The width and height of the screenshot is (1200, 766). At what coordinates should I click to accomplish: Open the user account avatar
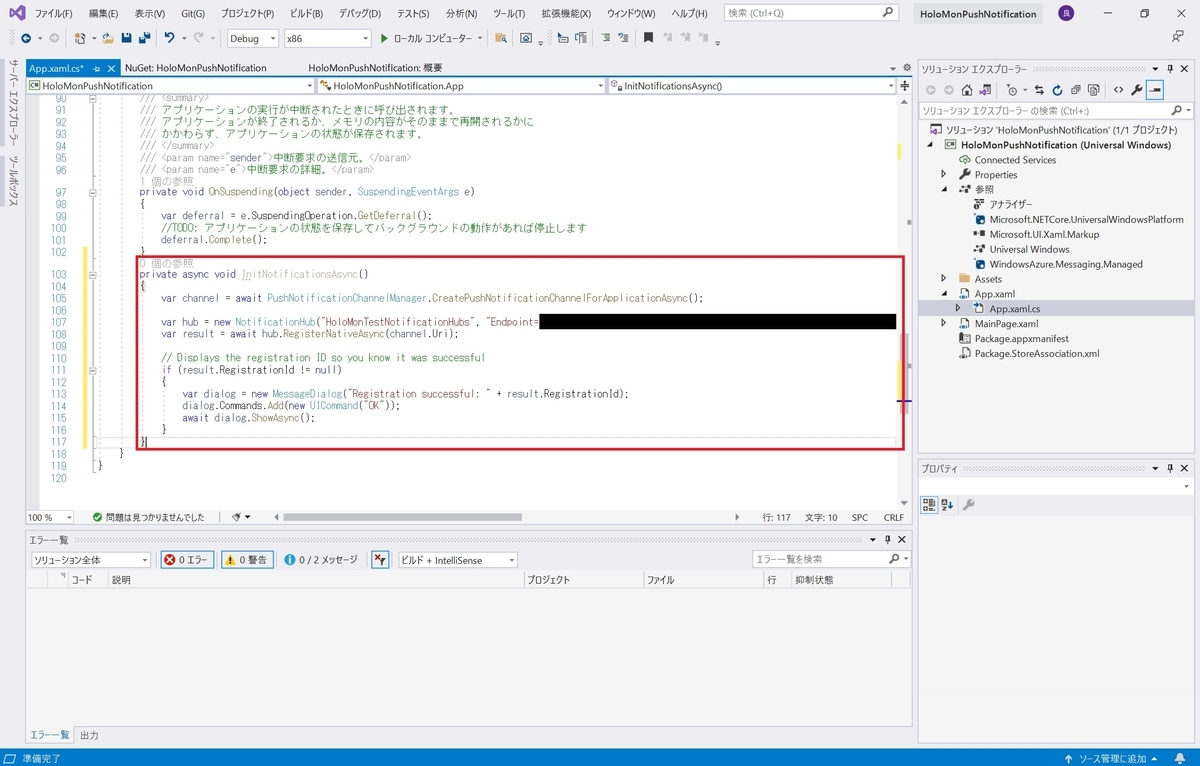[1067, 13]
